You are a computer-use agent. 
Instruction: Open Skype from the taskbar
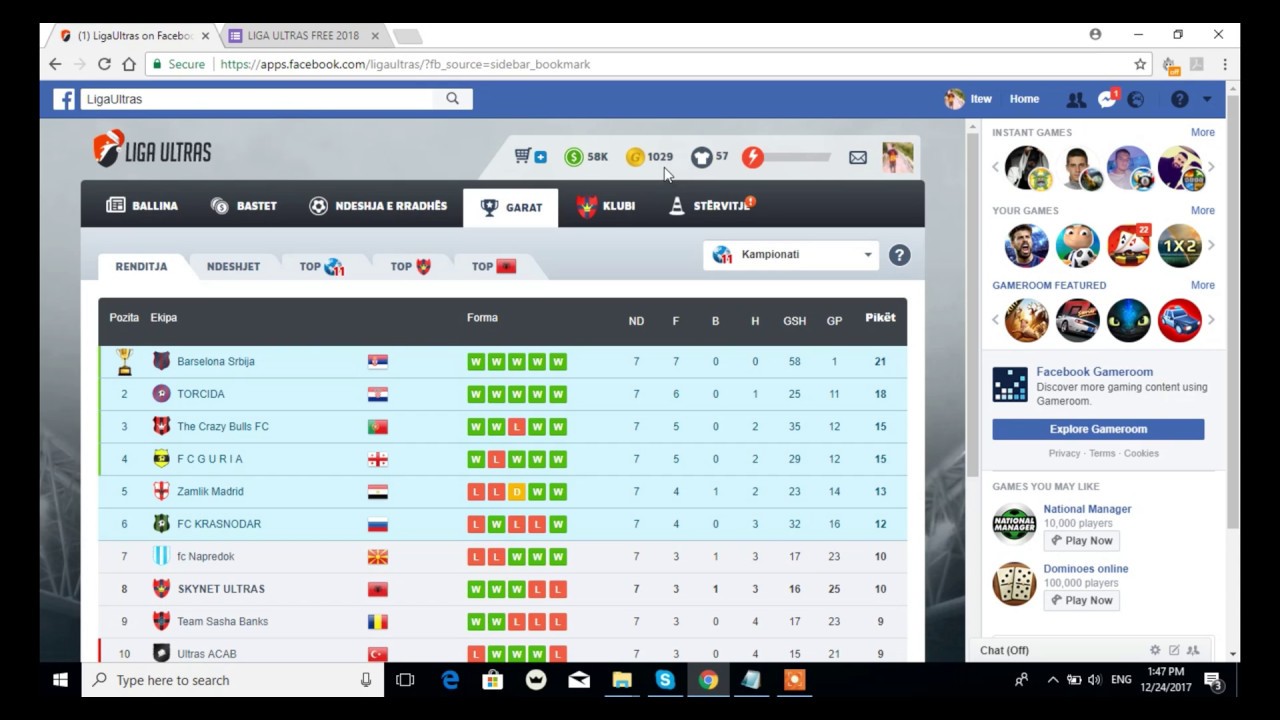[665, 680]
